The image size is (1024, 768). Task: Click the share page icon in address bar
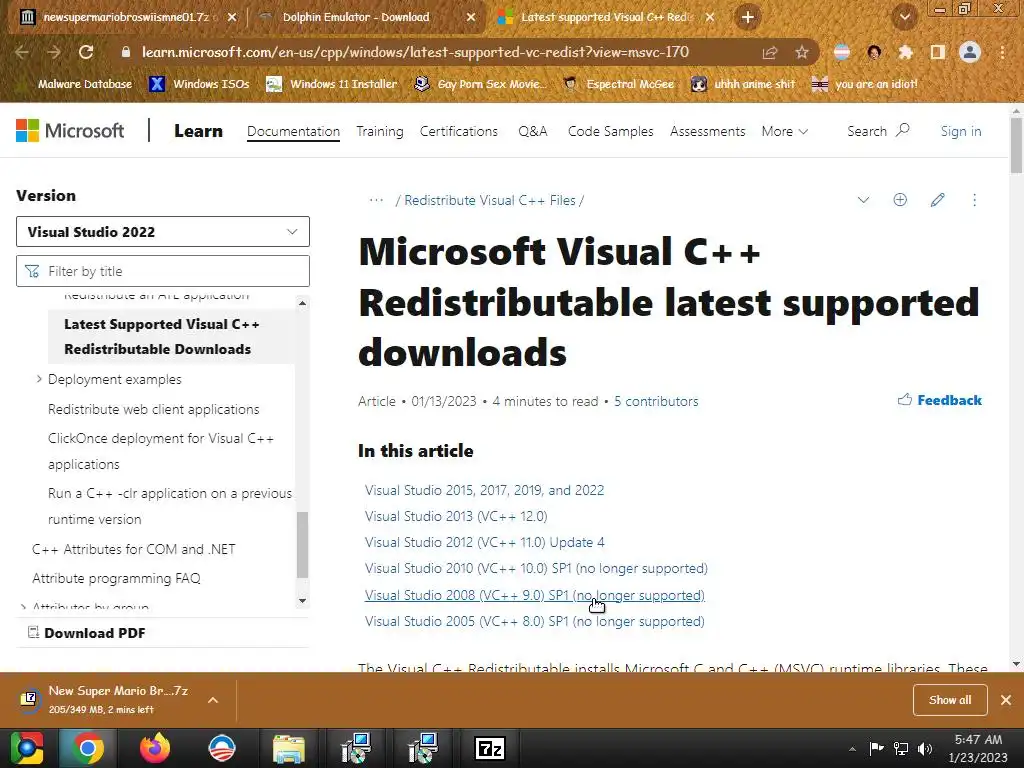(770, 52)
